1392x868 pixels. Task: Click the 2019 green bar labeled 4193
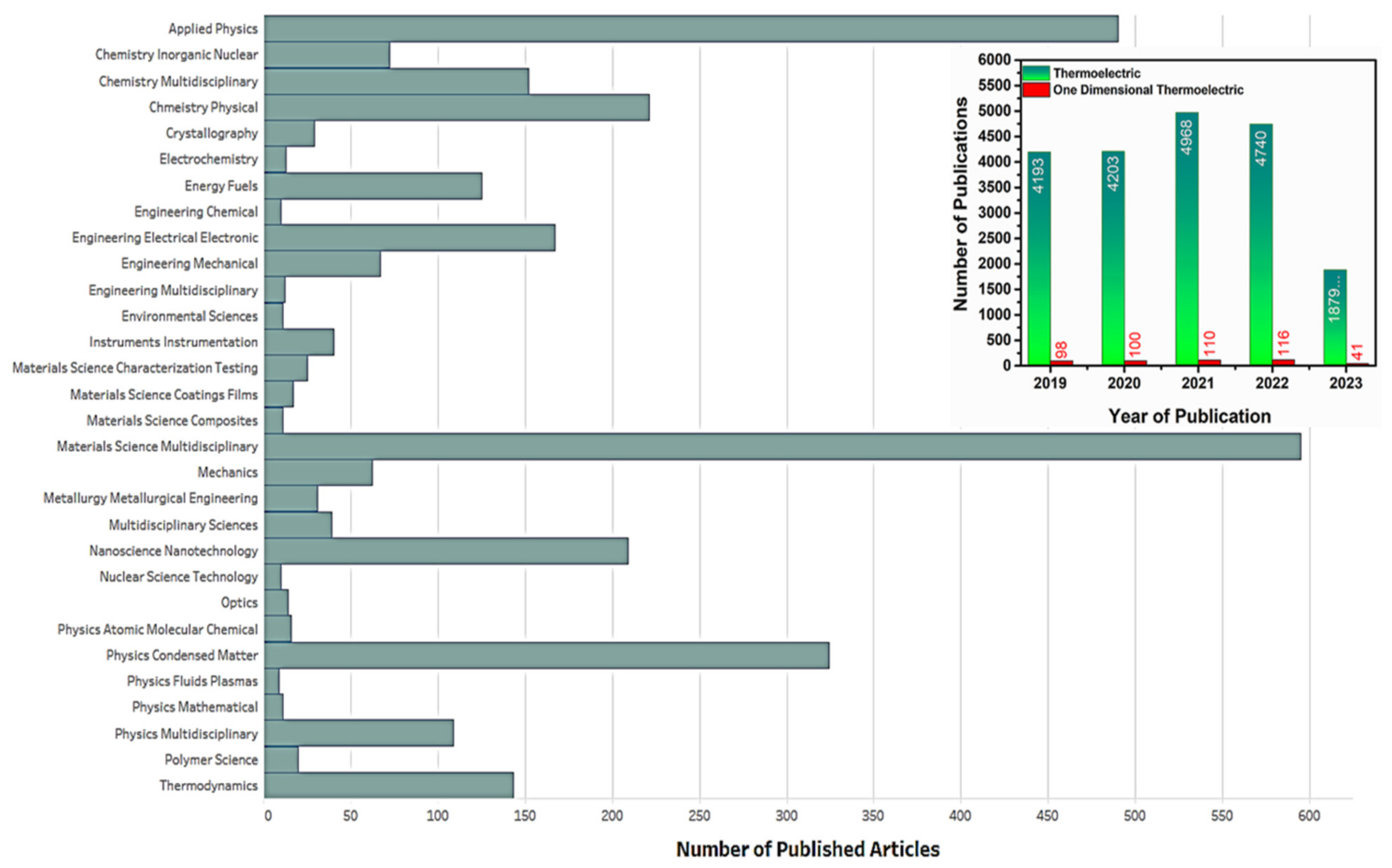[1039, 258]
